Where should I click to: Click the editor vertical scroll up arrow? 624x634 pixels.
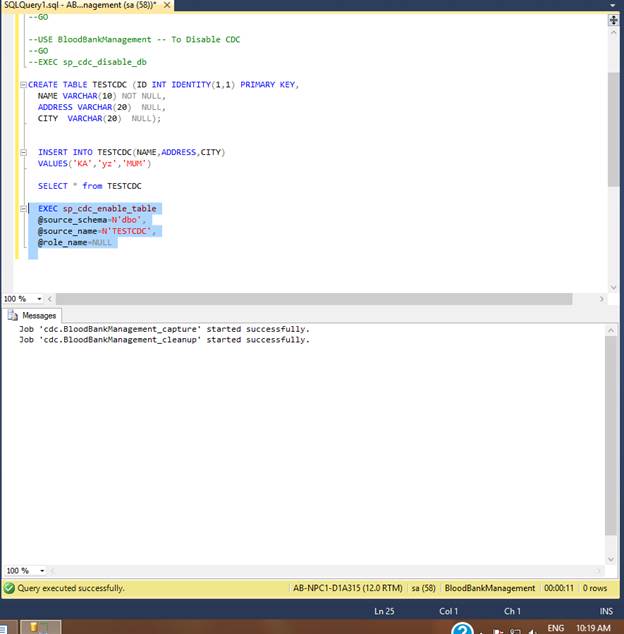613,32
